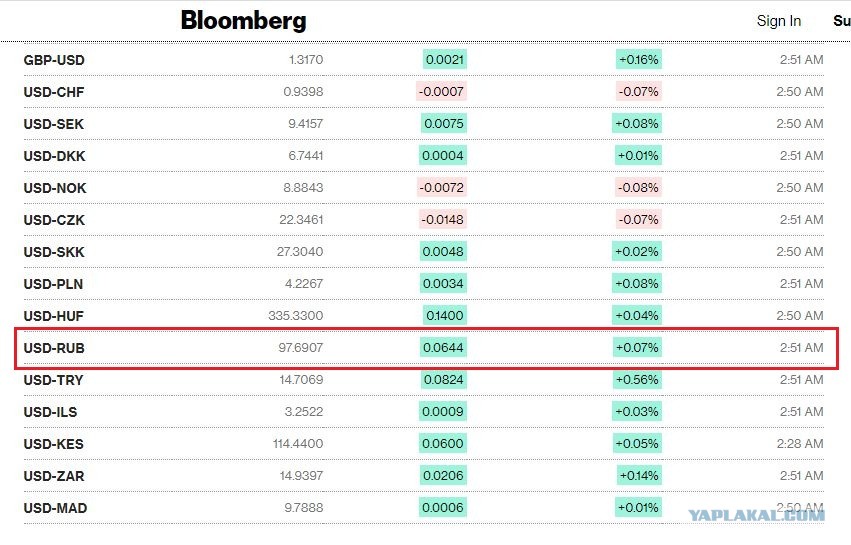Select the USD-ZAR pair

pos(54,476)
